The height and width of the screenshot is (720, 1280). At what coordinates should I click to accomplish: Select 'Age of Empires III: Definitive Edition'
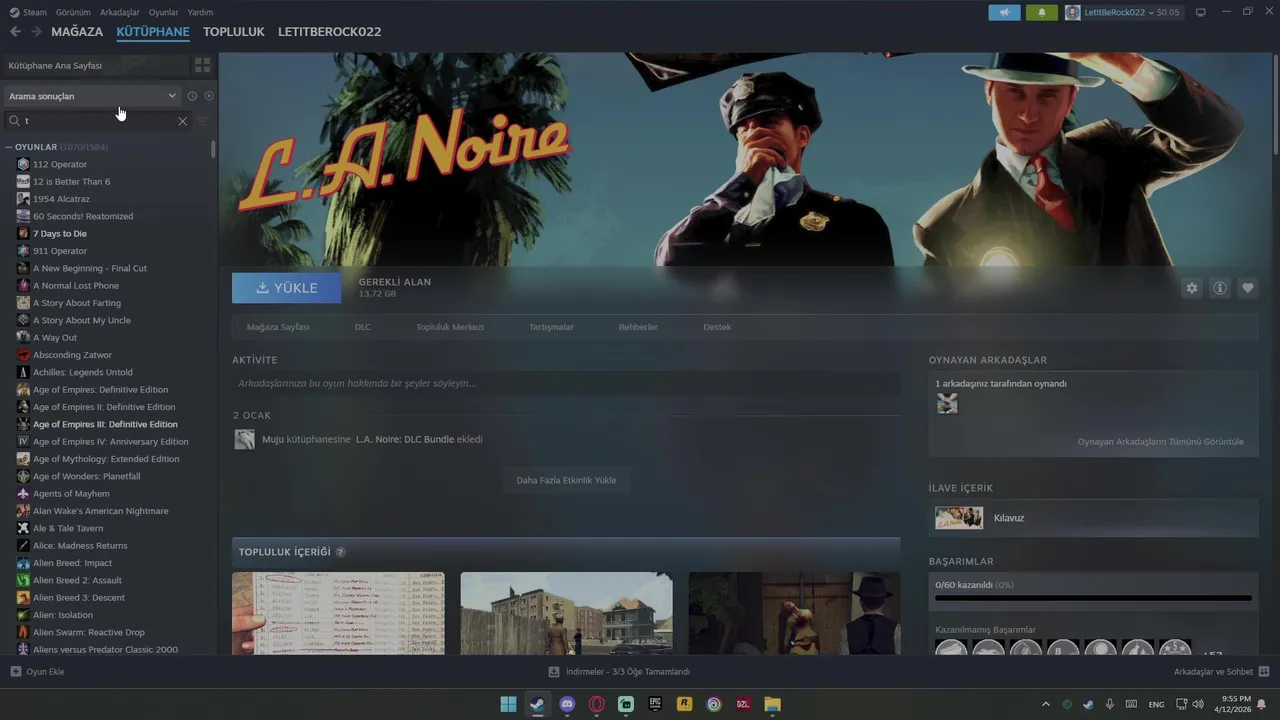pyautogui.click(x=105, y=424)
